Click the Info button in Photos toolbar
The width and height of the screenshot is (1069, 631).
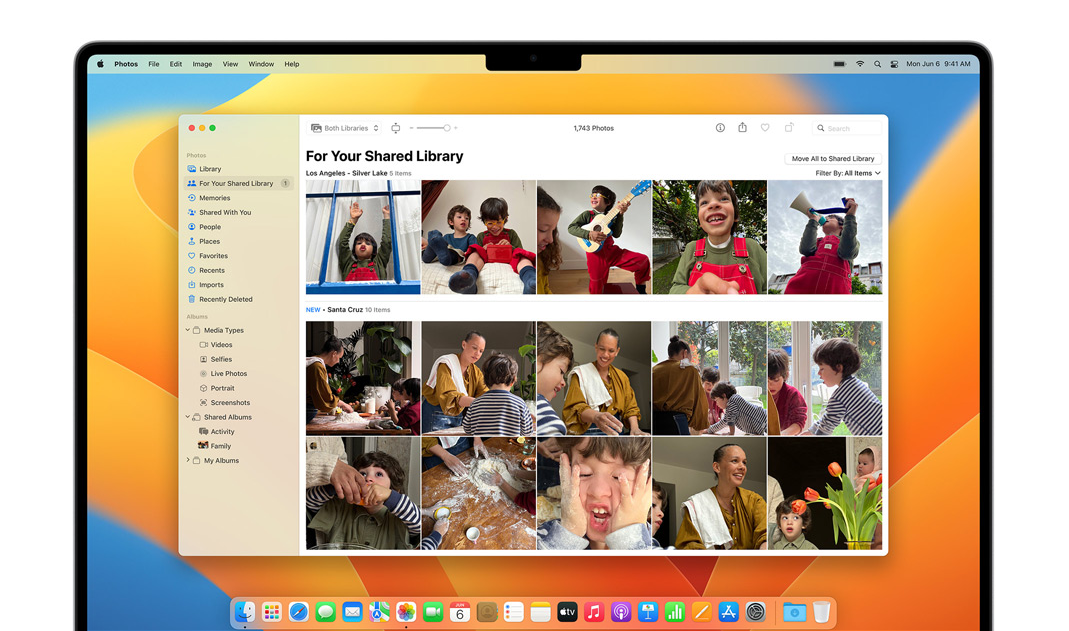pos(720,128)
